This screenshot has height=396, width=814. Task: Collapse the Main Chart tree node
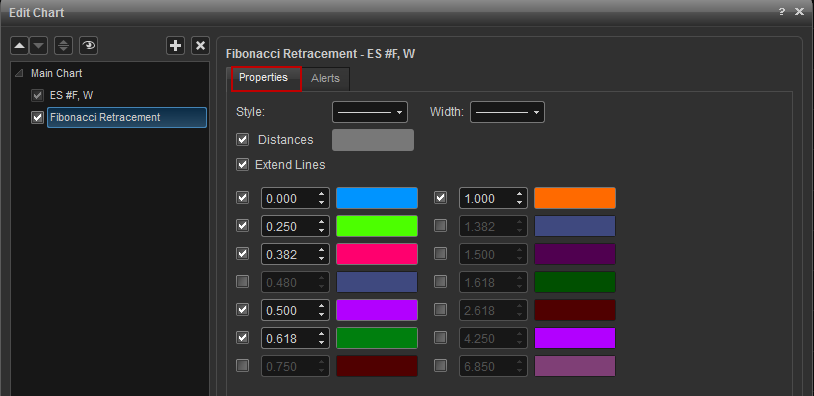coord(19,74)
